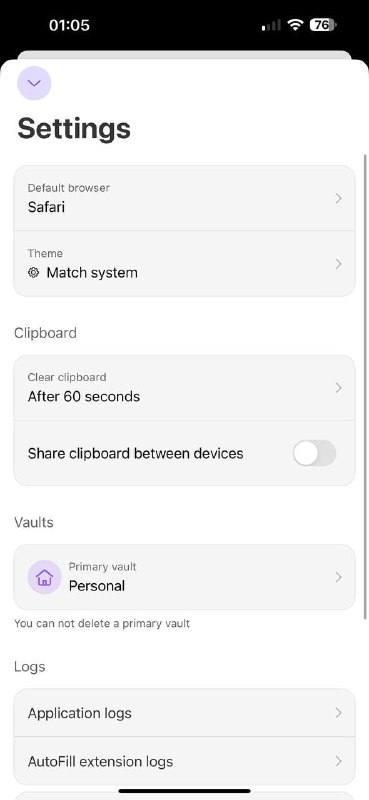Tap the cellular signal bars icon
369x800 pixels.
[x=270, y=25]
